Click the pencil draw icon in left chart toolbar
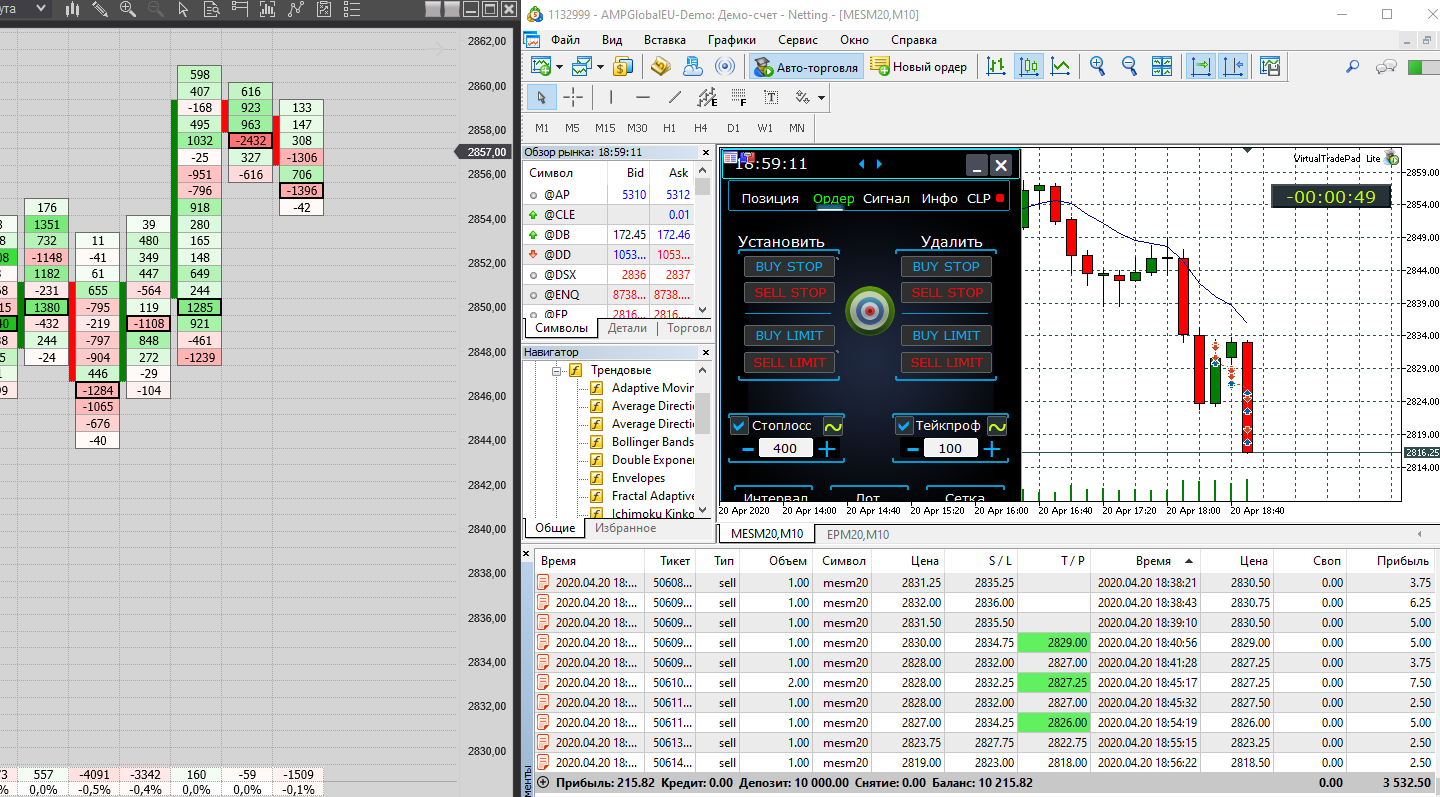The height and width of the screenshot is (797, 1440). coord(100,9)
